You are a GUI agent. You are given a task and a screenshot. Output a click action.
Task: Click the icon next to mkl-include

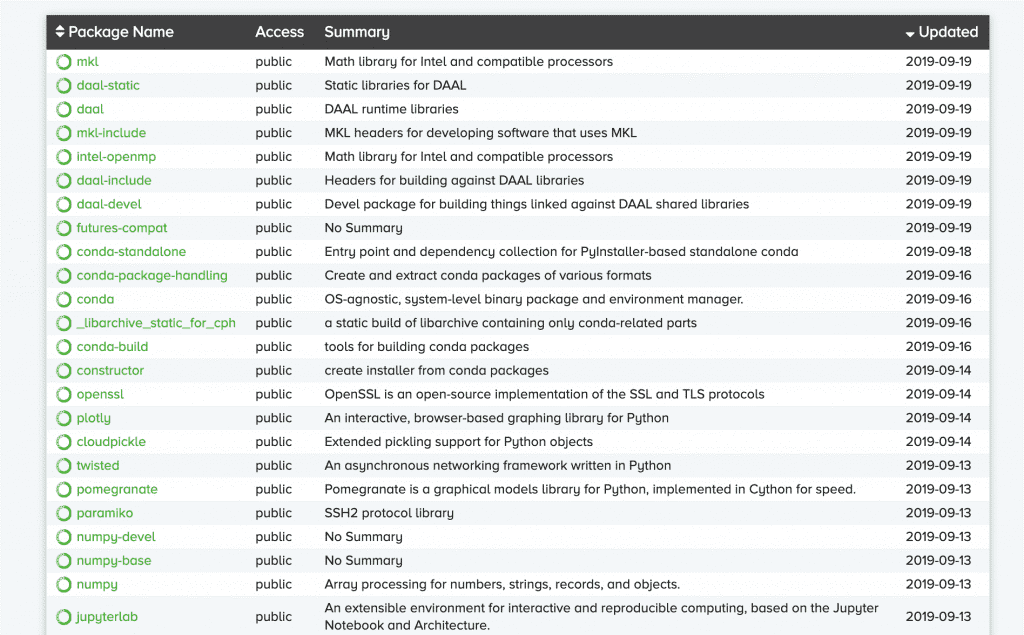63,133
